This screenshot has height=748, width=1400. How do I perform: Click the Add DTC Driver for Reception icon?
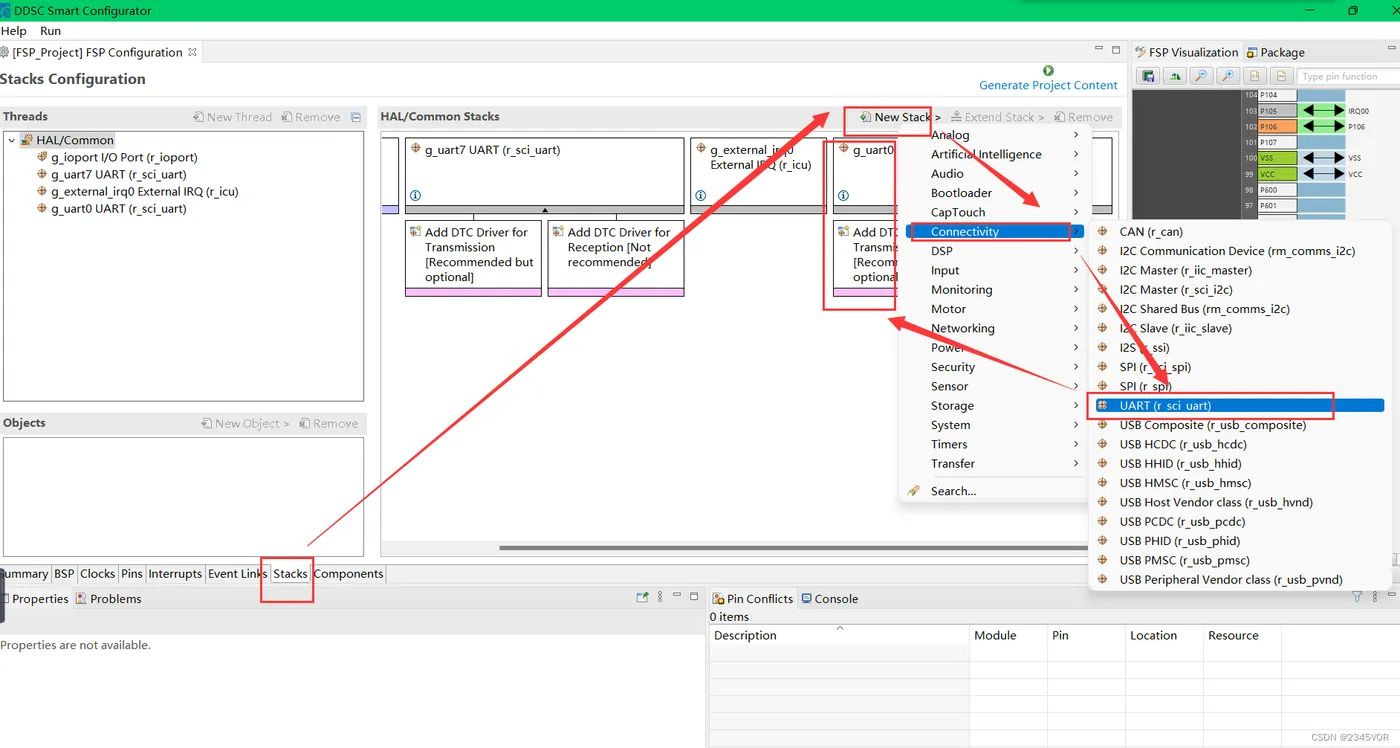pos(558,232)
